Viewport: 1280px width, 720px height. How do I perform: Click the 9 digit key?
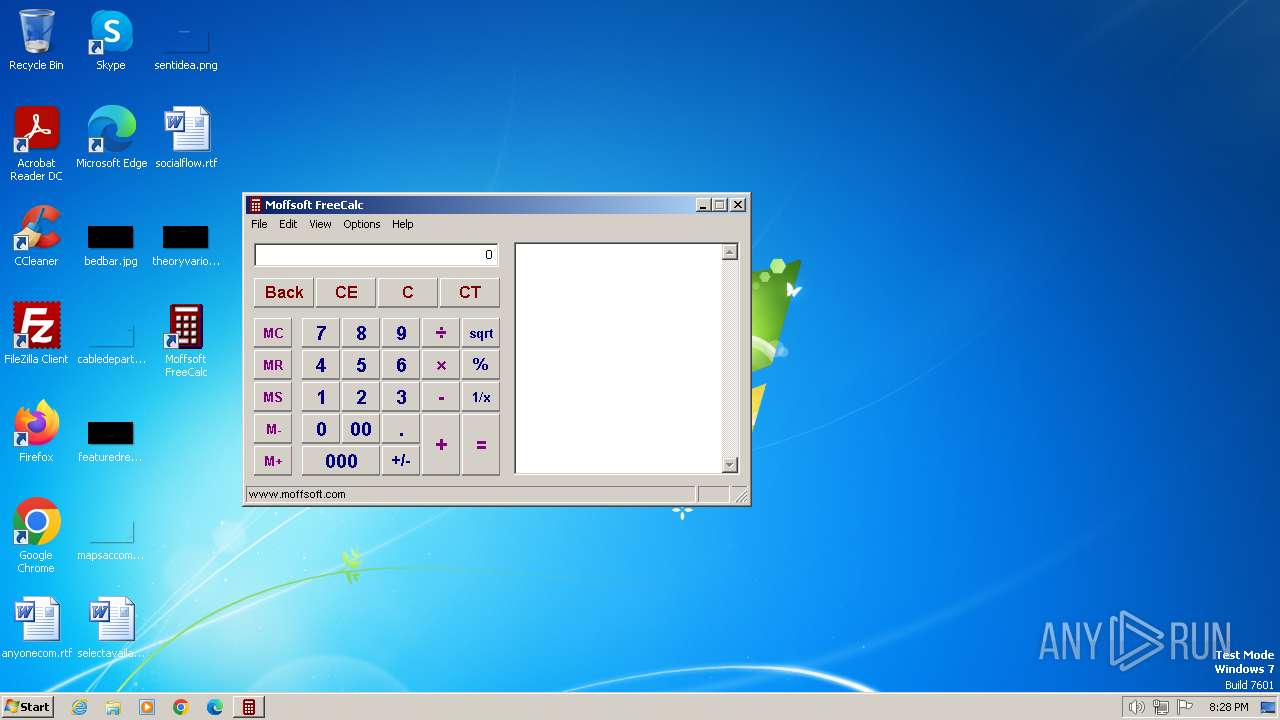point(401,333)
